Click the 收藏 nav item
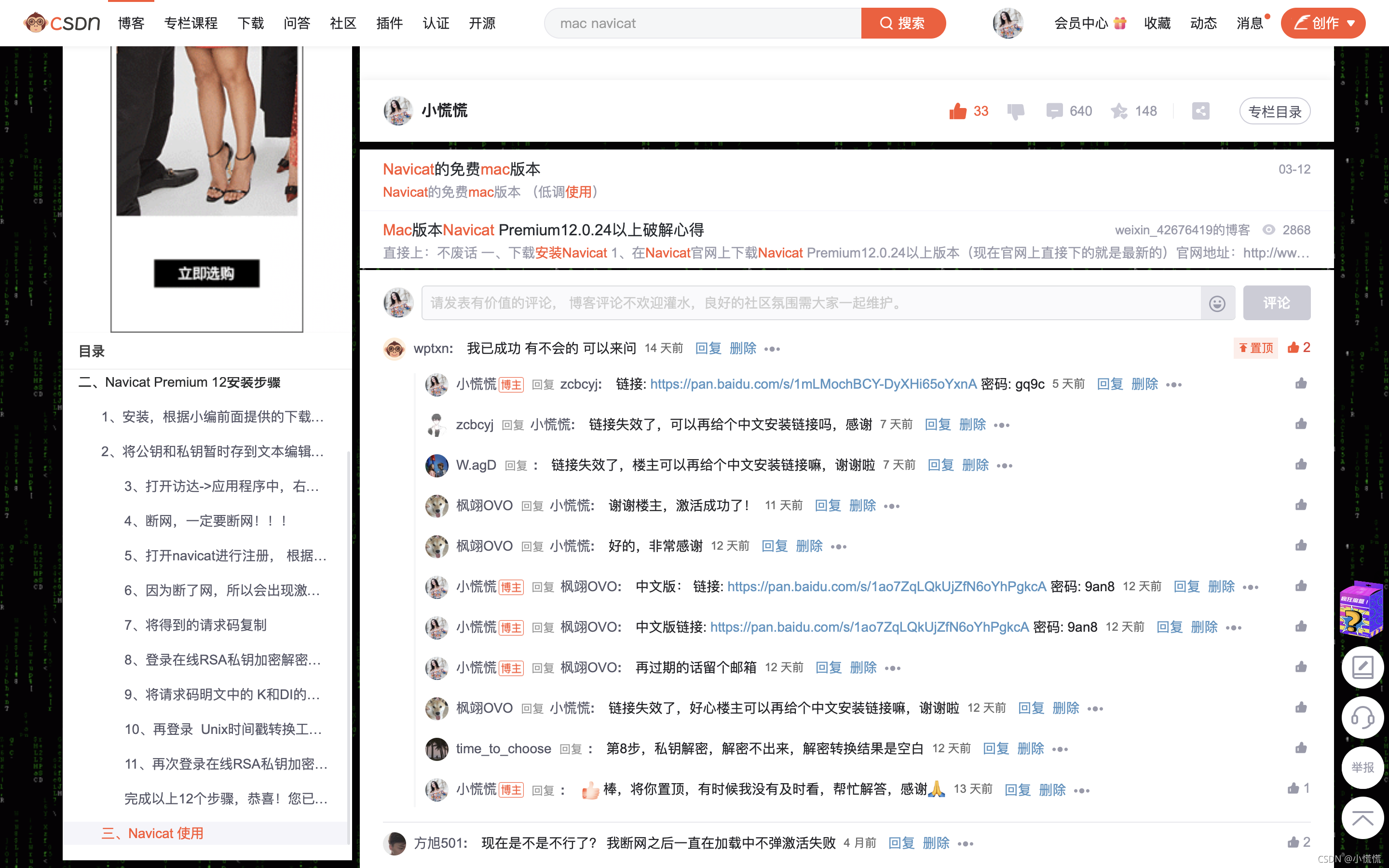Image resolution: width=1389 pixels, height=868 pixels. pos(1157,23)
